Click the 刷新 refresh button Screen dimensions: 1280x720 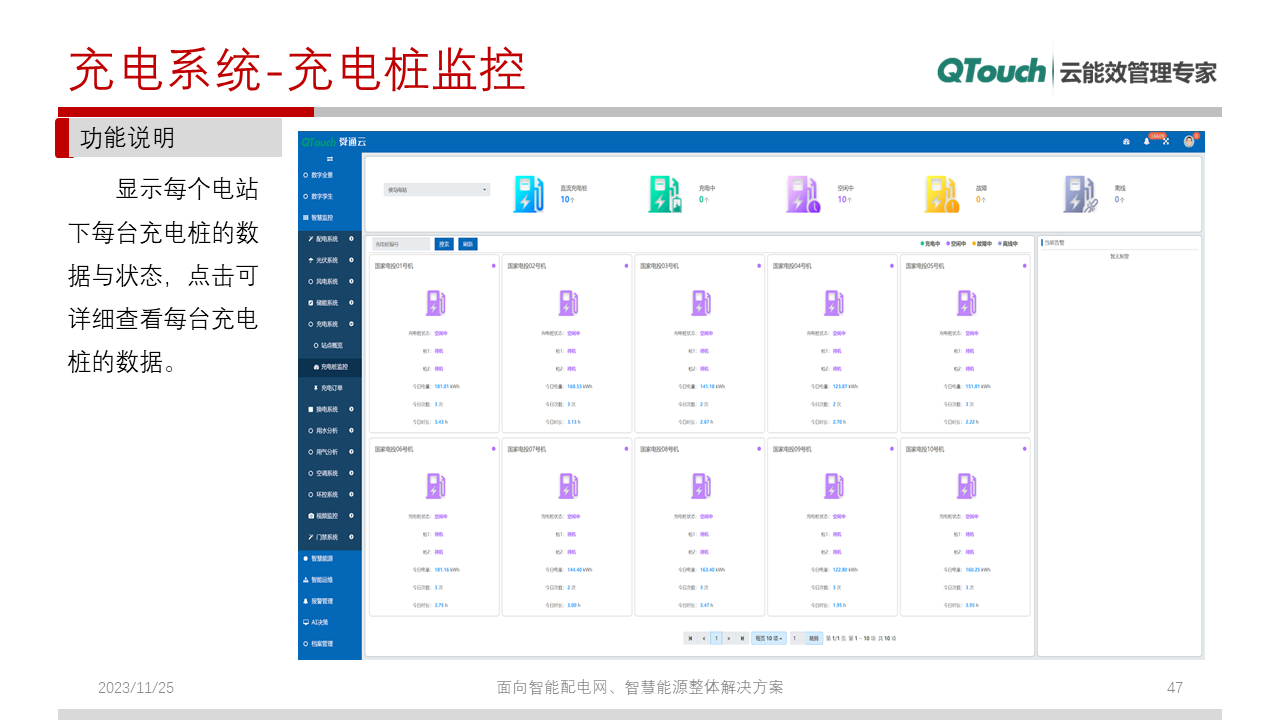click(x=468, y=243)
